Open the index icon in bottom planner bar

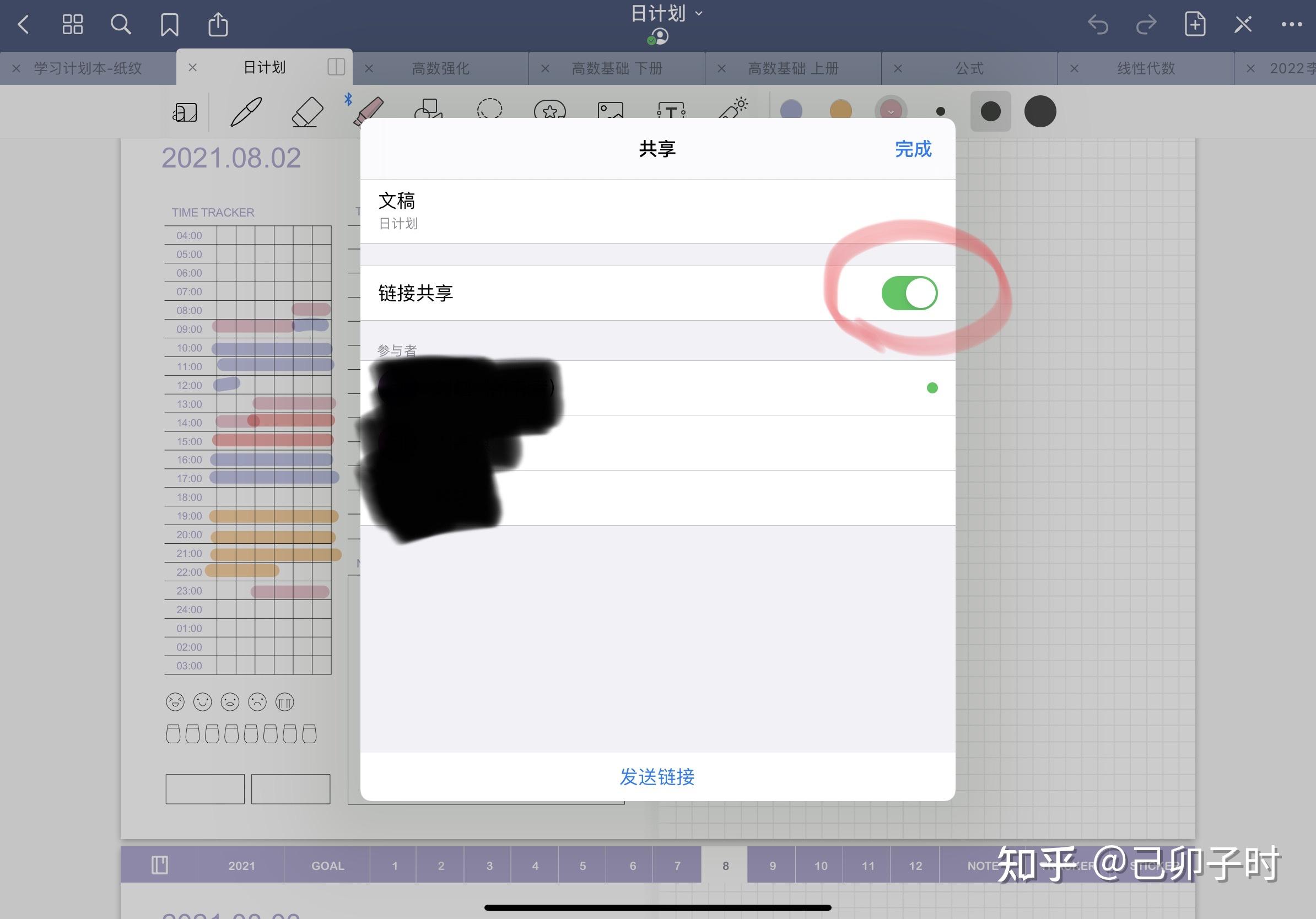coord(159,864)
